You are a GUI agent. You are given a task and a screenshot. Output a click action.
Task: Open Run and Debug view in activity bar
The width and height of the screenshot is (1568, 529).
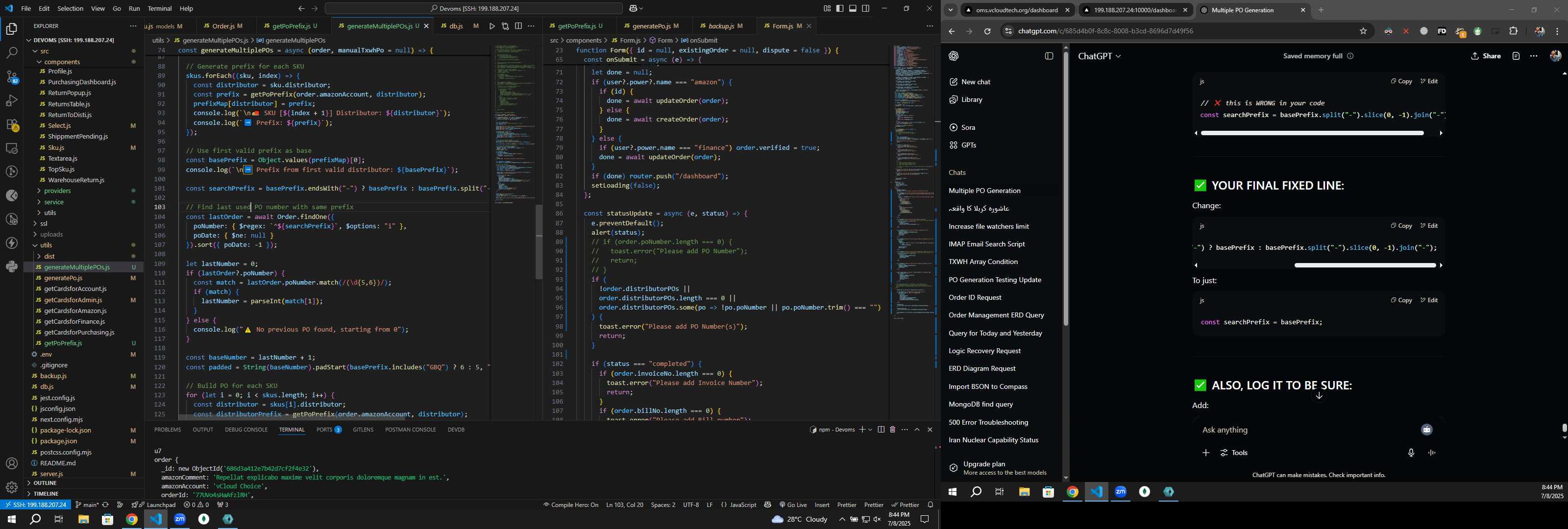(12, 100)
